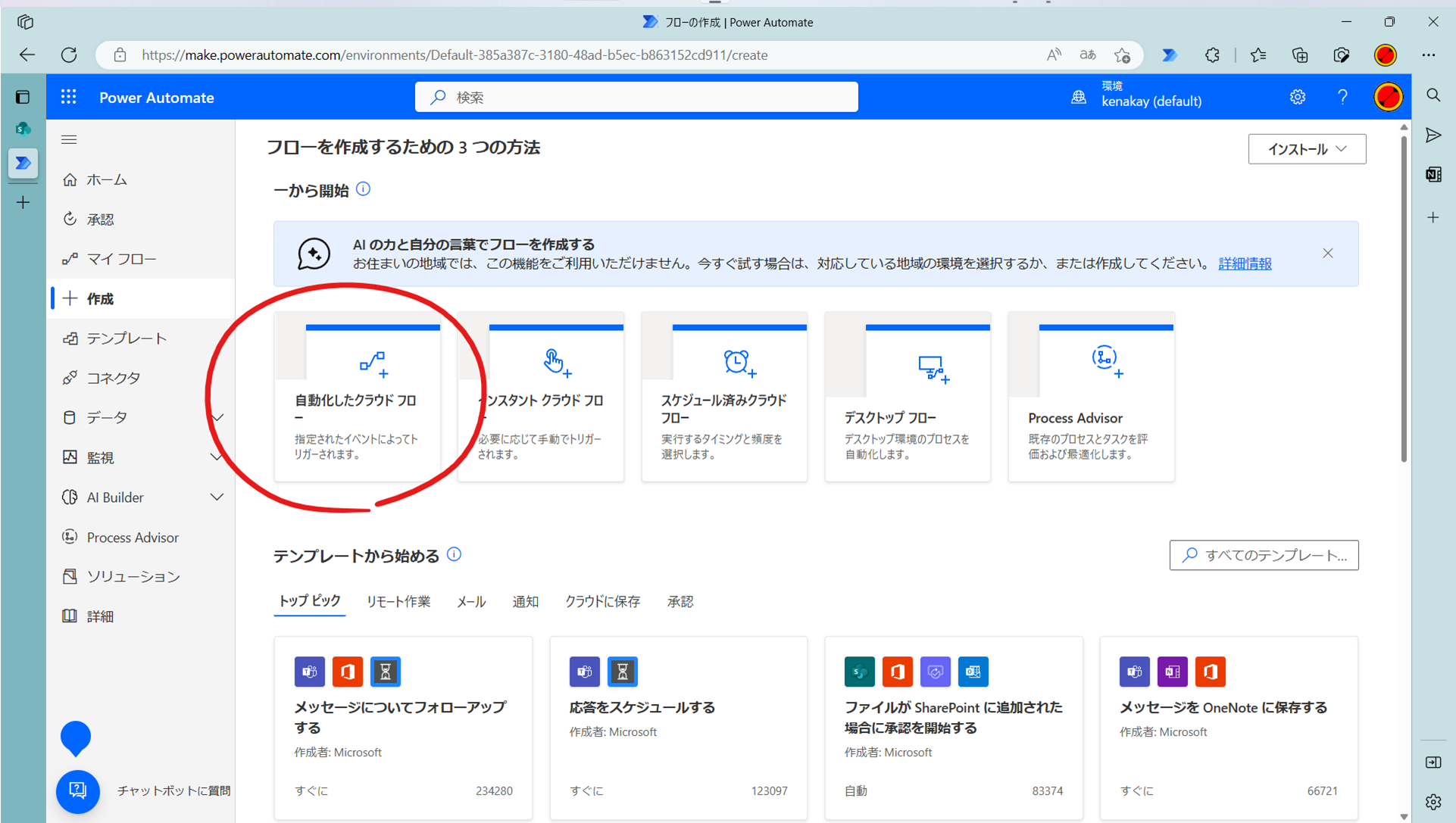Click the settings gear in header
1456x823 pixels.
tap(1298, 97)
